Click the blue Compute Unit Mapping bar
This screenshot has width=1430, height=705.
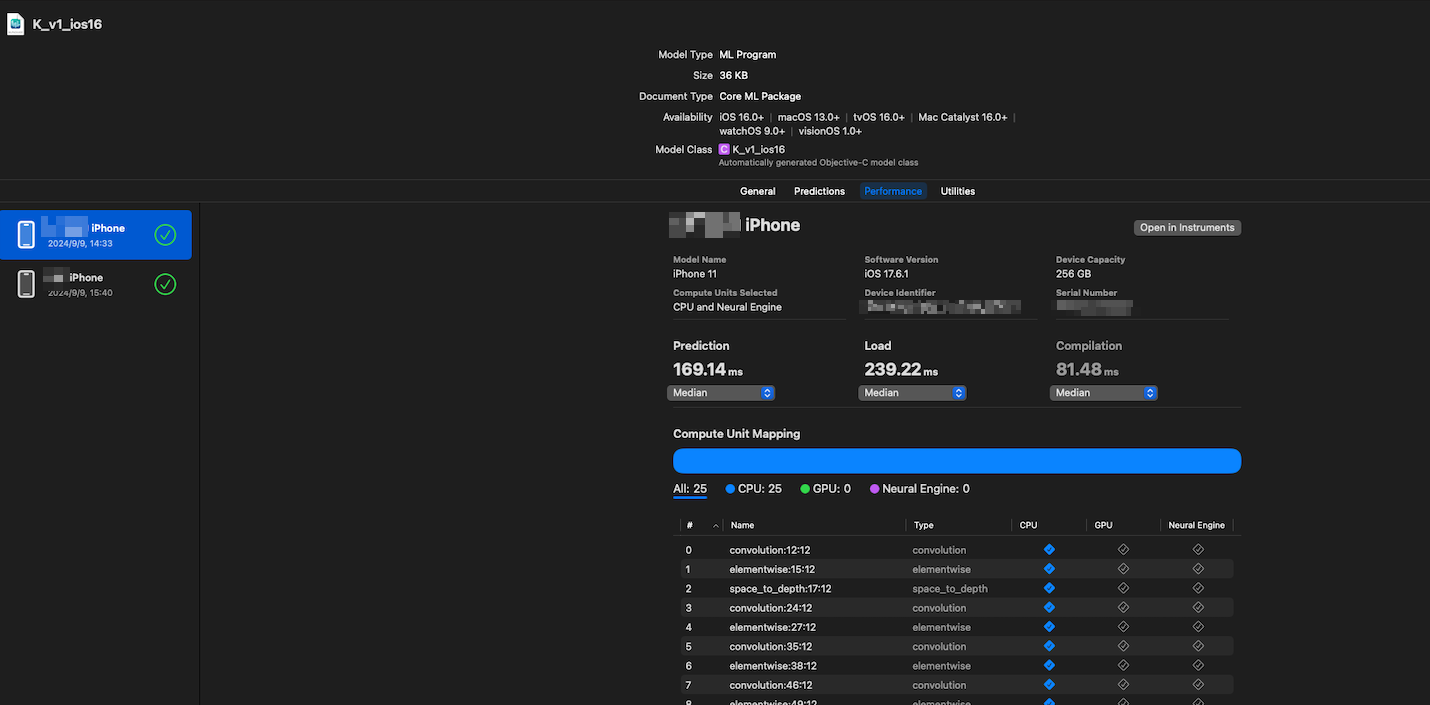pos(957,461)
